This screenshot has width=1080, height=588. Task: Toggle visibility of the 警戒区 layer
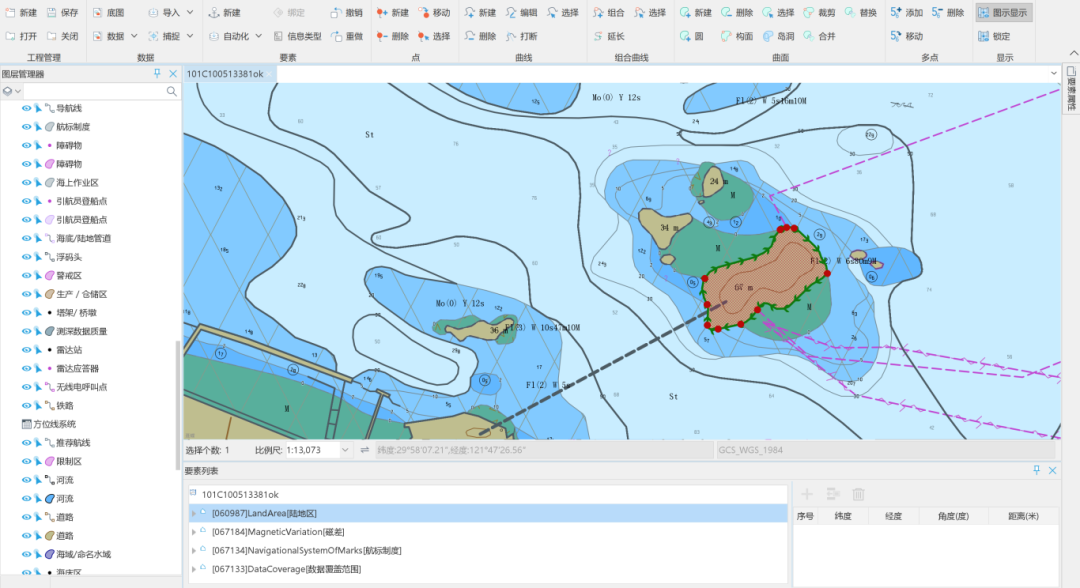27,275
